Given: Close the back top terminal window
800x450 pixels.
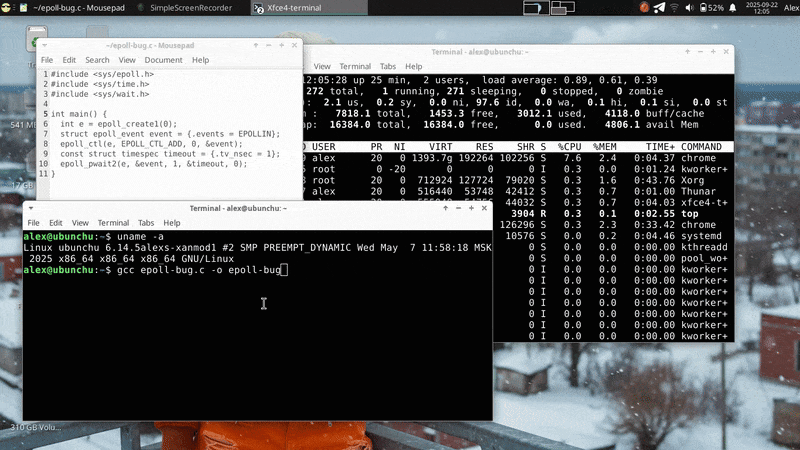Looking at the screenshot, I should point(726,52).
